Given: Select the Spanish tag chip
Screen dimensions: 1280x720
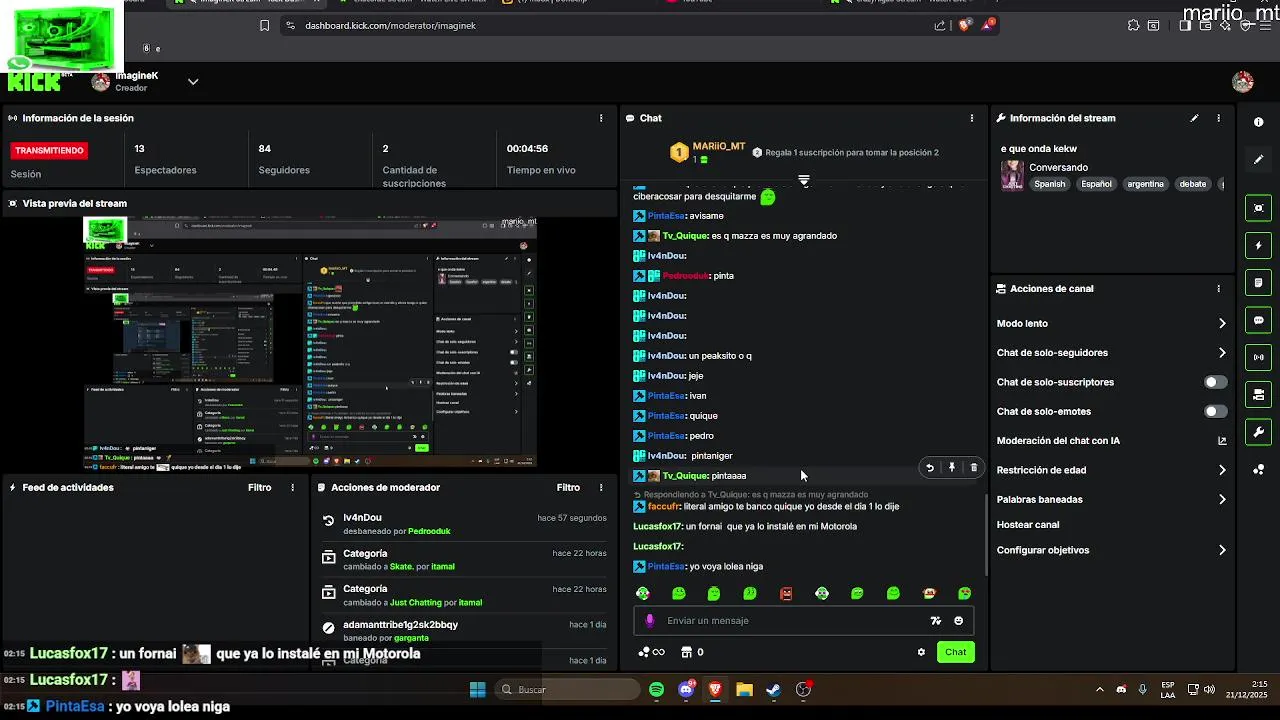Looking at the screenshot, I should click(1050, 184).
